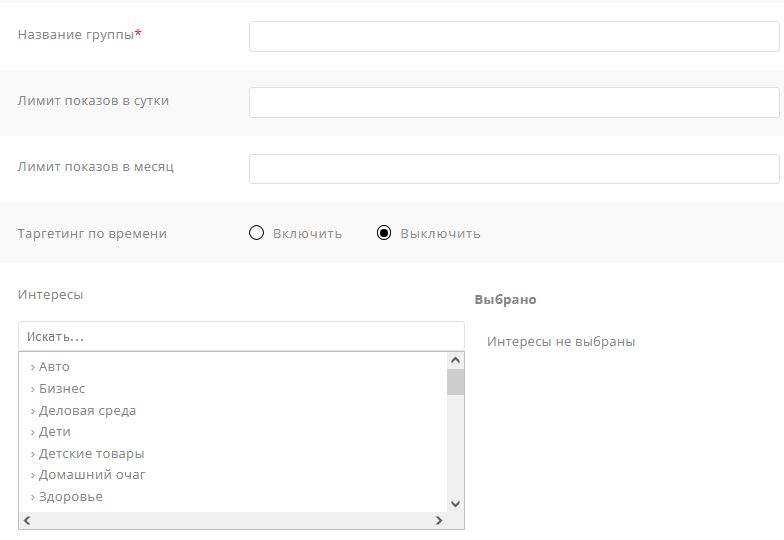
Task: Click the 'Название группы' input field
Action: (513, 37)
